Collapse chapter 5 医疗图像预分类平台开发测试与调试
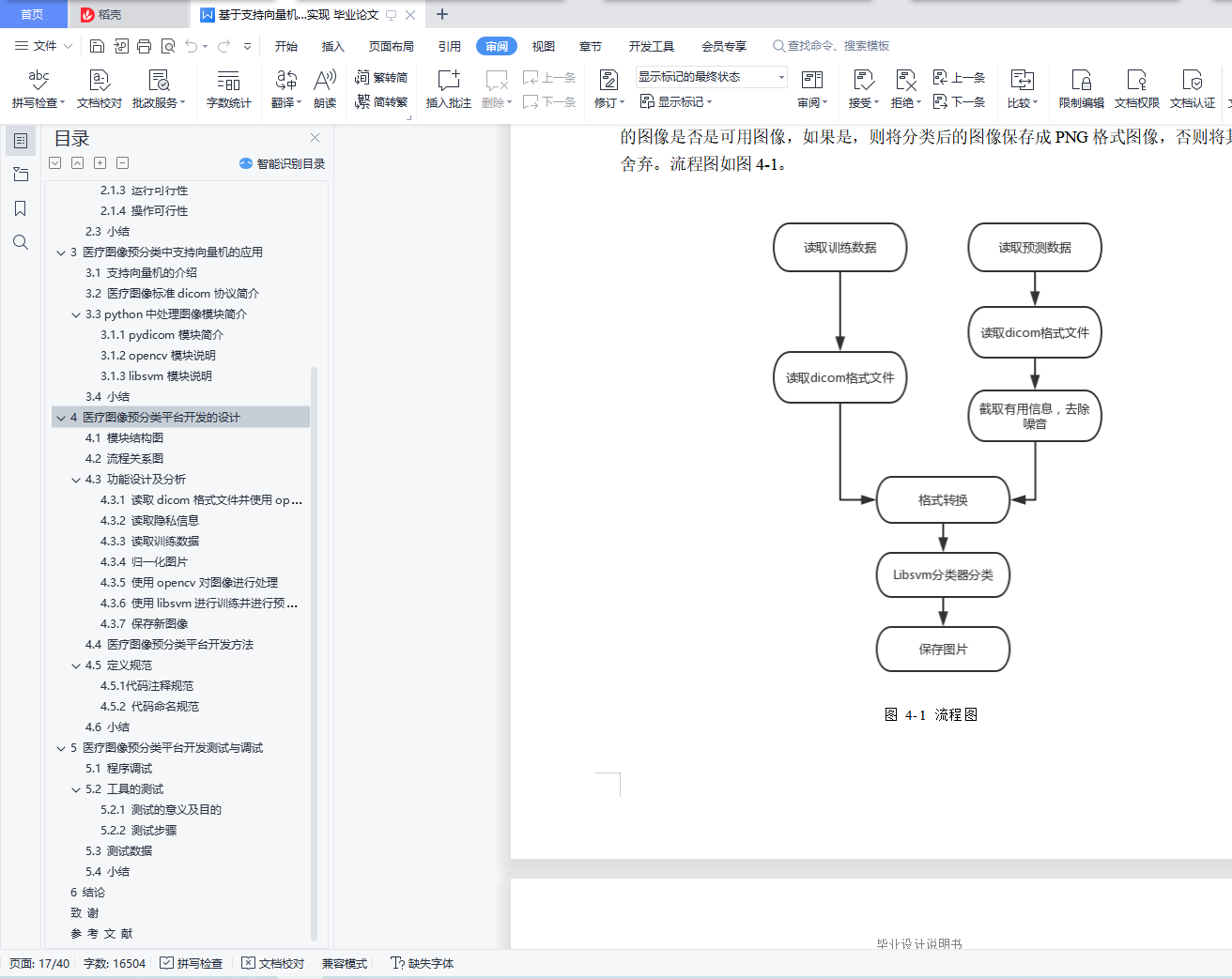This screenshot has width=1232, height=979. [60, 748]
